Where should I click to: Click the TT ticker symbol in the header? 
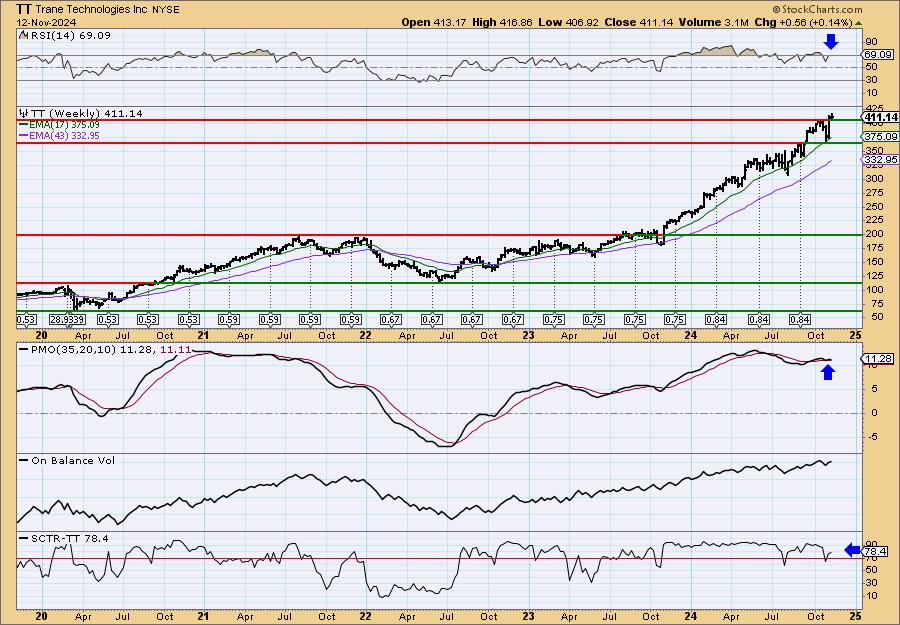[24, 9]
